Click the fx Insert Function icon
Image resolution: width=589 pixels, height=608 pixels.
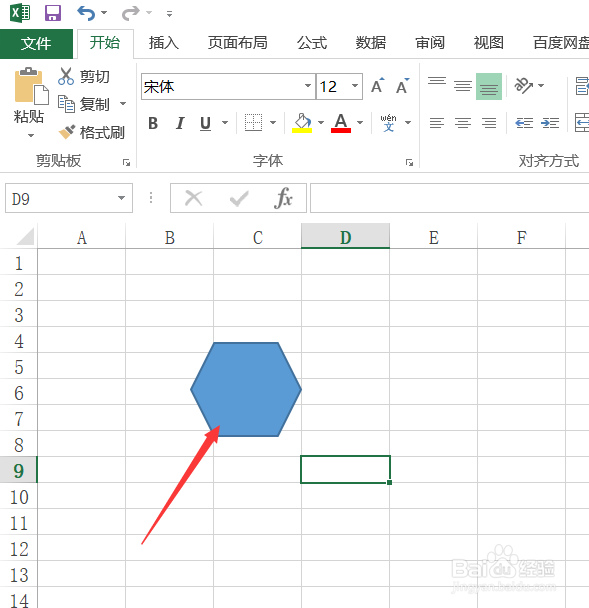(x=283, y=198)
